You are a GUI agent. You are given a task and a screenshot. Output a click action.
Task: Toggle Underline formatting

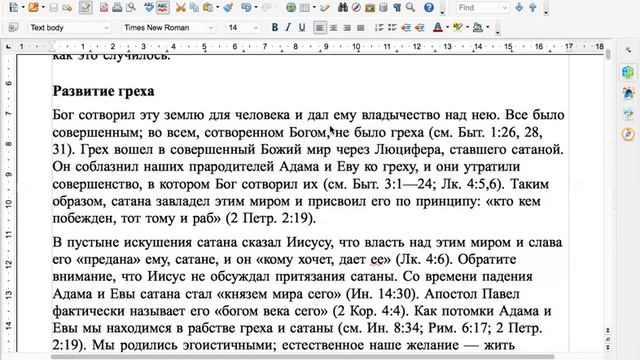coord(302,27)
